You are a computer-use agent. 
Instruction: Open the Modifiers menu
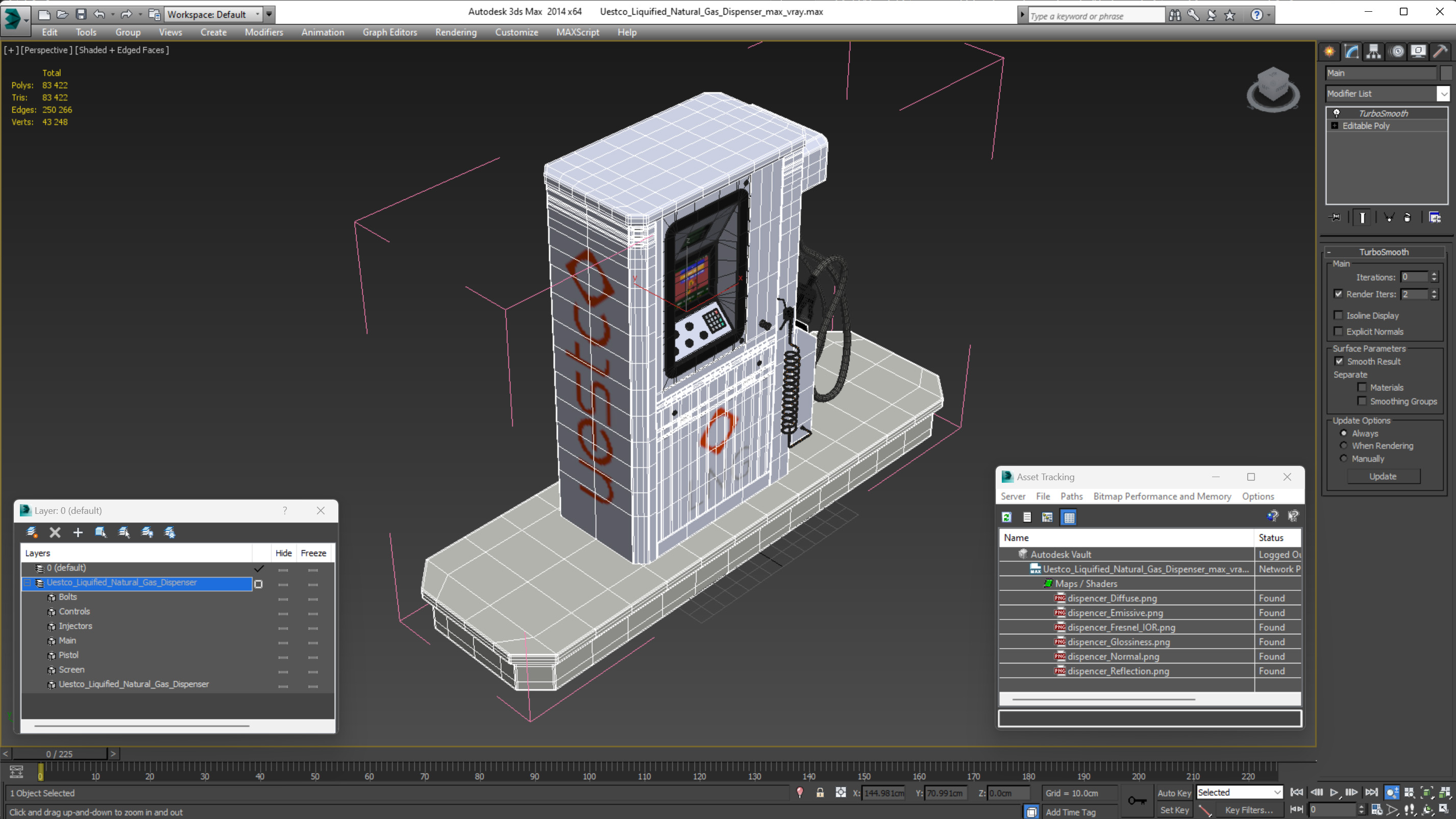tap(264, 32)
